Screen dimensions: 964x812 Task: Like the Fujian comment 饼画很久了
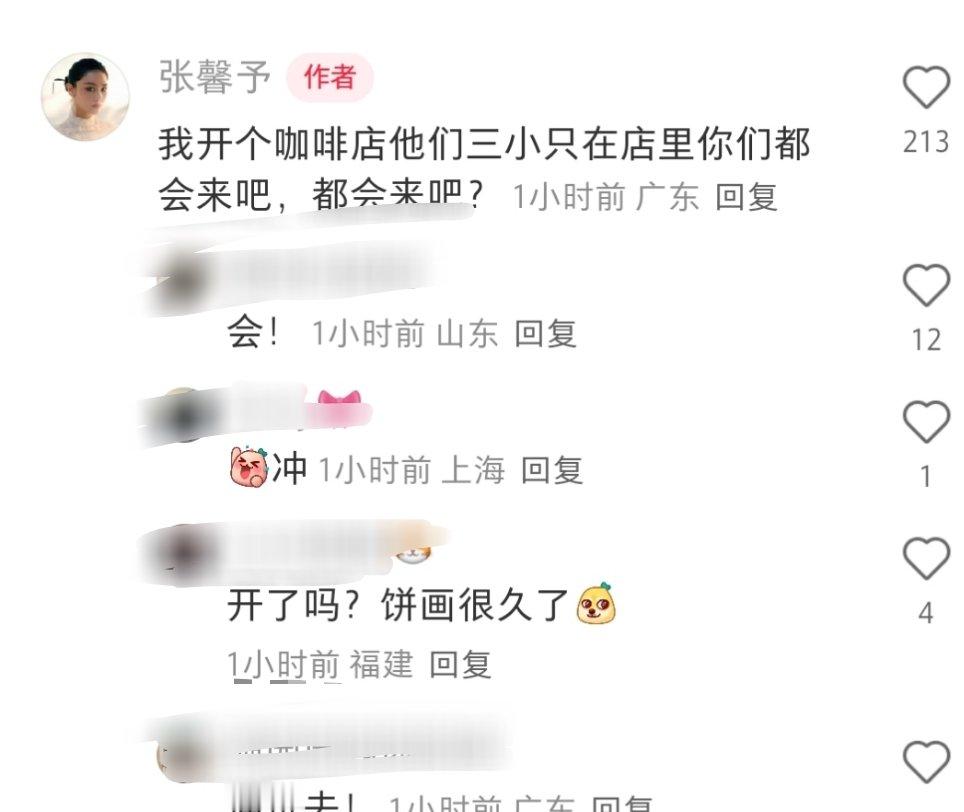pos(926,558)
